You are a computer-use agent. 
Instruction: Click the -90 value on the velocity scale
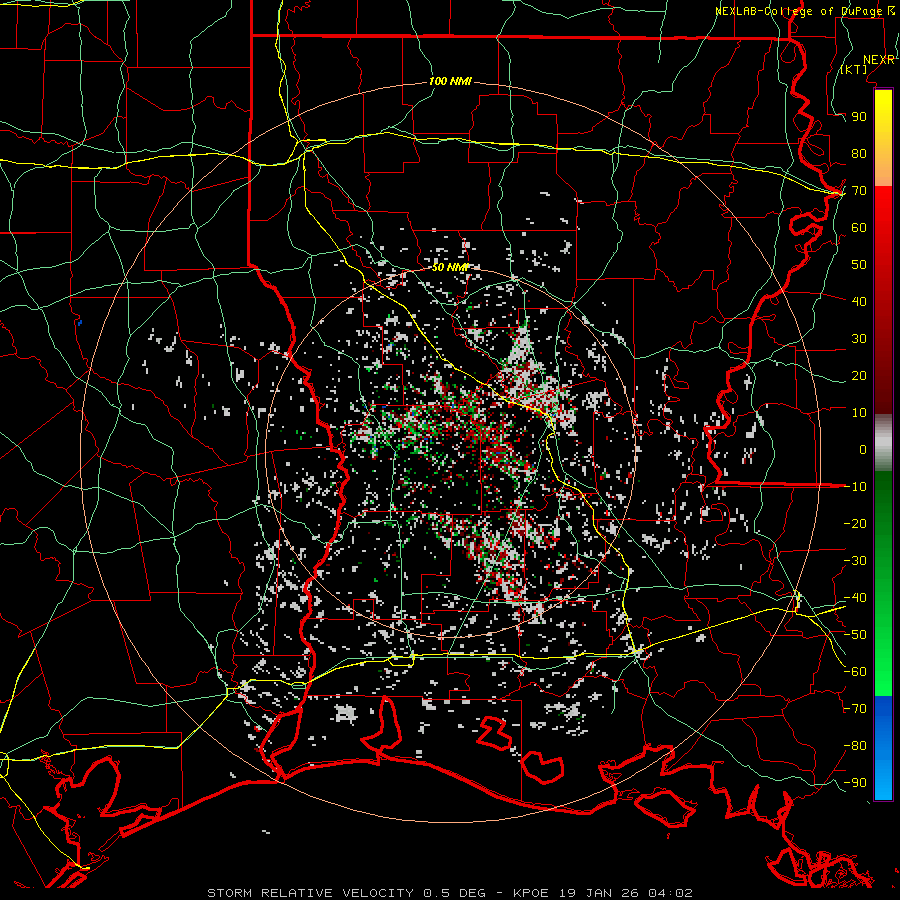coord(855,783)
